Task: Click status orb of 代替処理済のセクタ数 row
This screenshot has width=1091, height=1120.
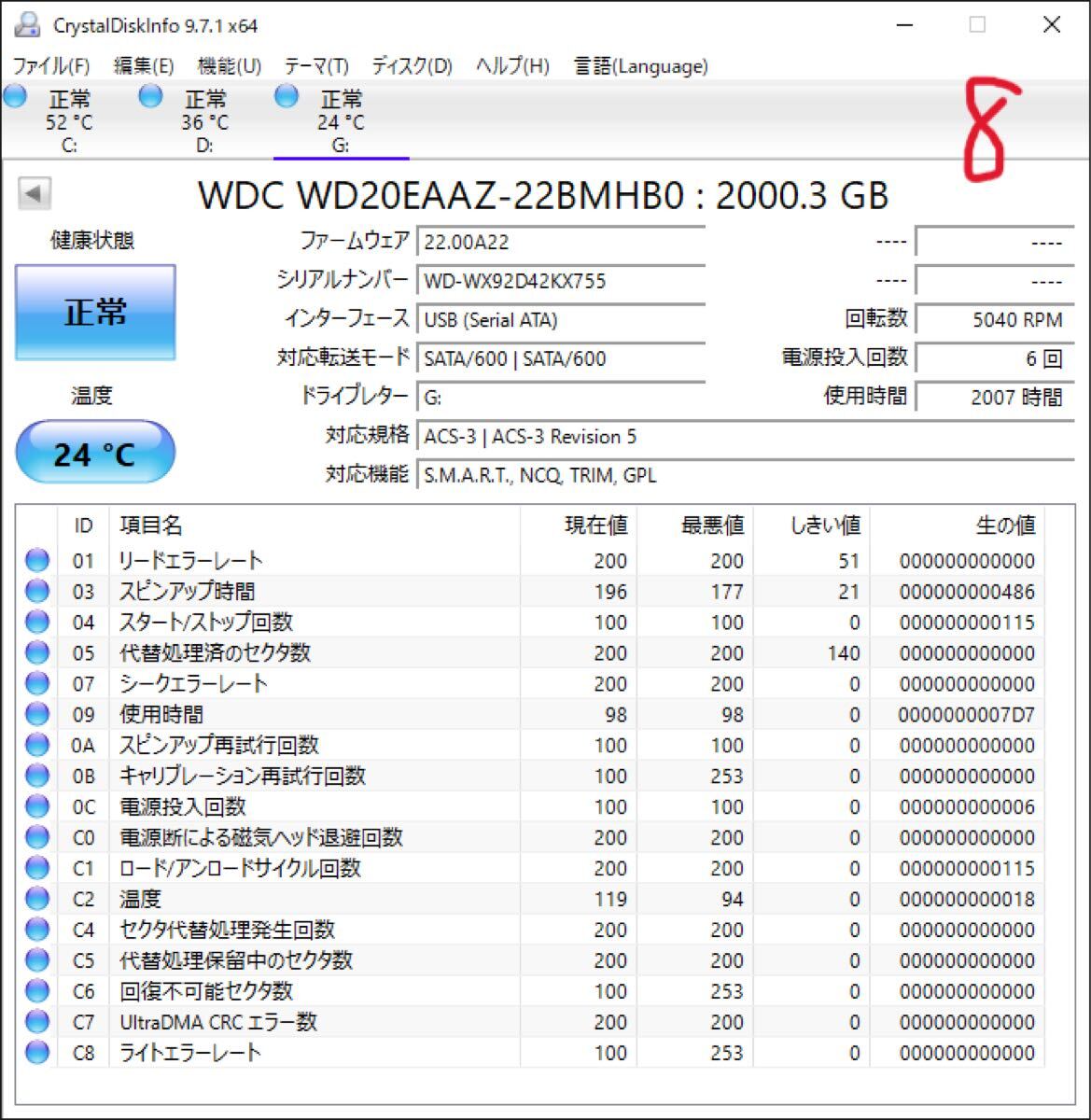Action: coord(37,653)
